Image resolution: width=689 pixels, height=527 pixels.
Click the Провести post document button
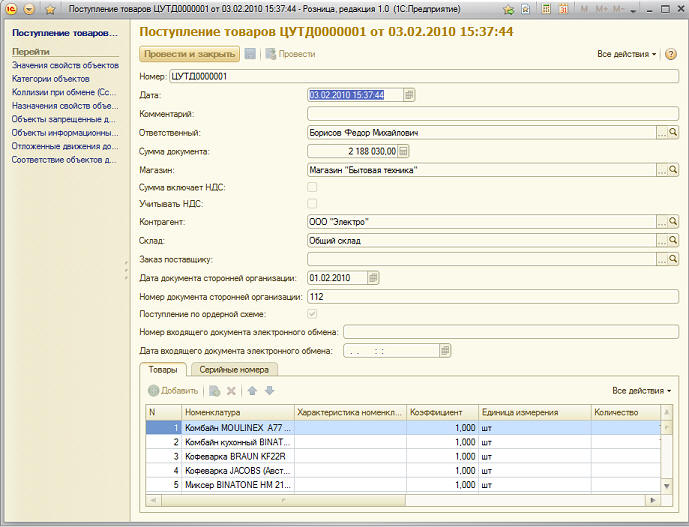(x=290, y=54)
